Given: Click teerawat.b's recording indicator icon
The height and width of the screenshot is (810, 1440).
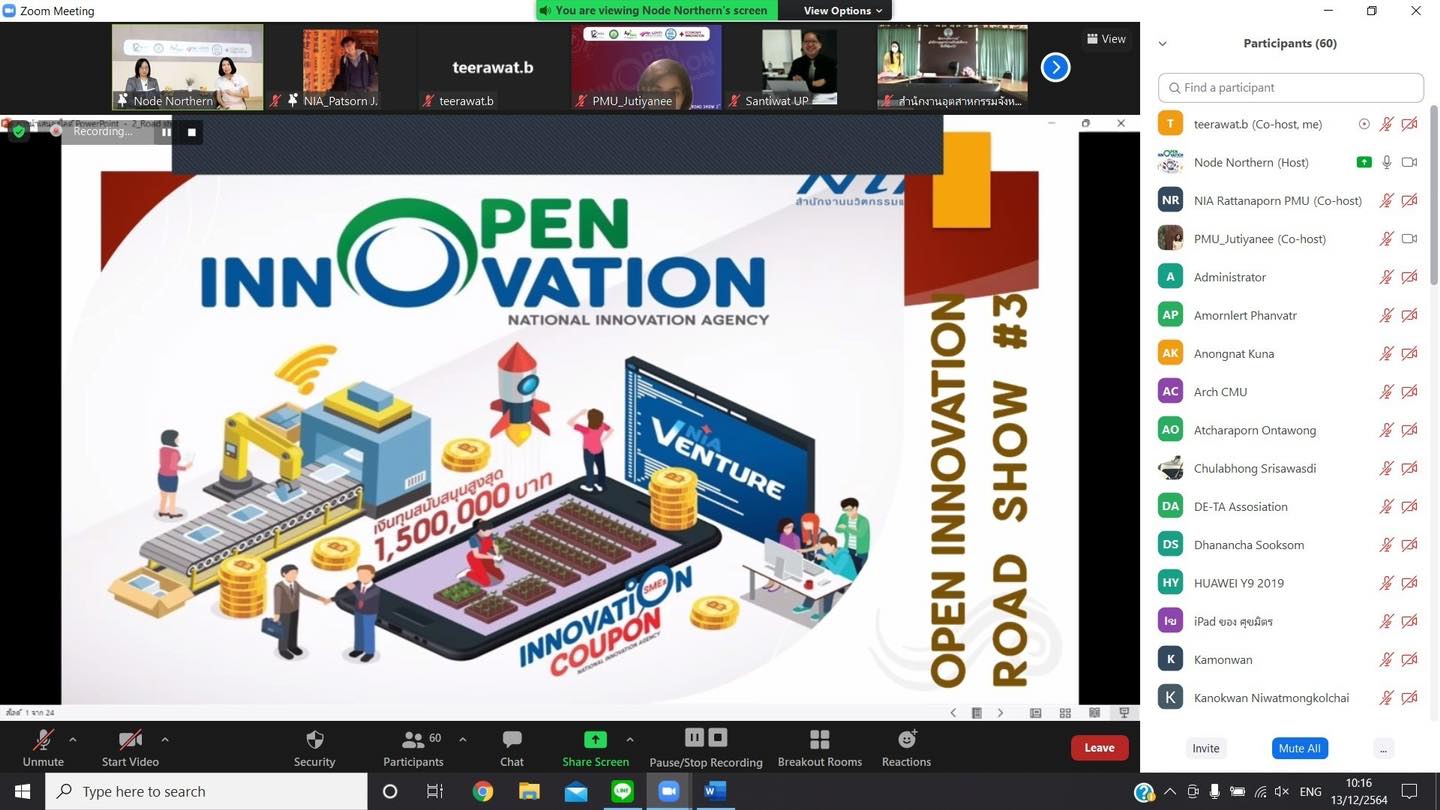Looking at the screenshot, I should click(1364, 124).
